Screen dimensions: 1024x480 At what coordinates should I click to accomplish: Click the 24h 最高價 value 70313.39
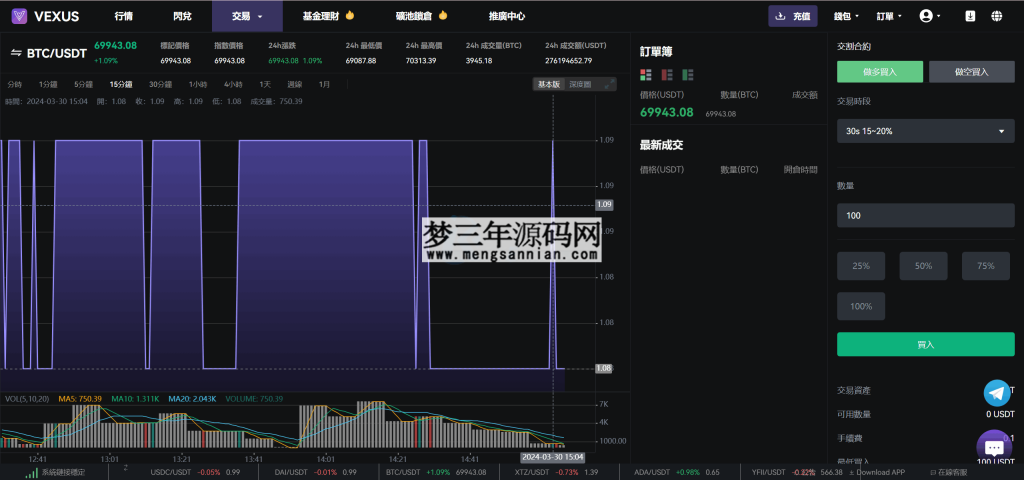(422, 61)
